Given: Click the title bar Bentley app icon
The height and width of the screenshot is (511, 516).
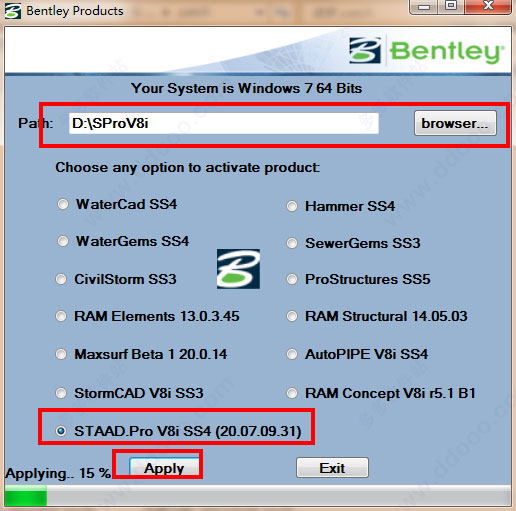Looking at the screenshot, I should point(13,11).
